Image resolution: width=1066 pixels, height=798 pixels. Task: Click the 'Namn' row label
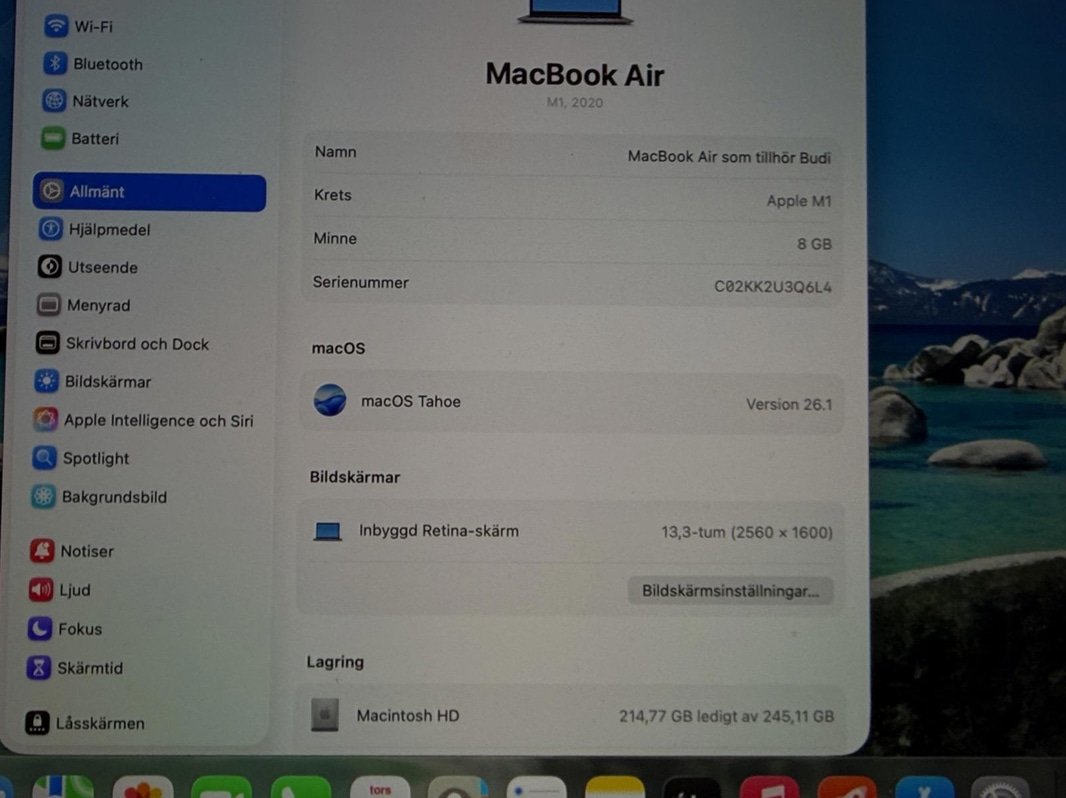pos(335,152)
